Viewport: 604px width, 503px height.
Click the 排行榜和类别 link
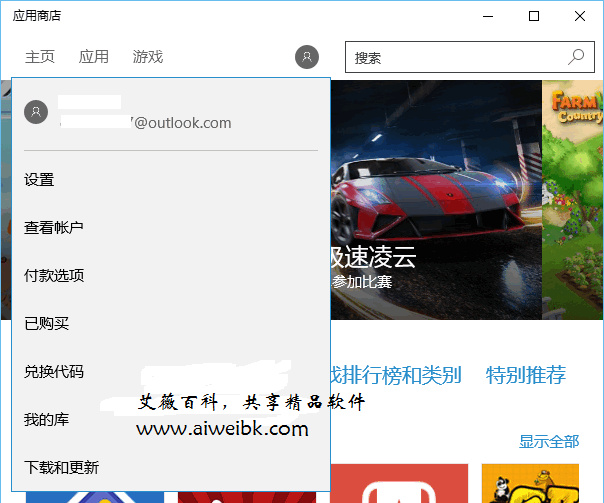click(396, 375)
